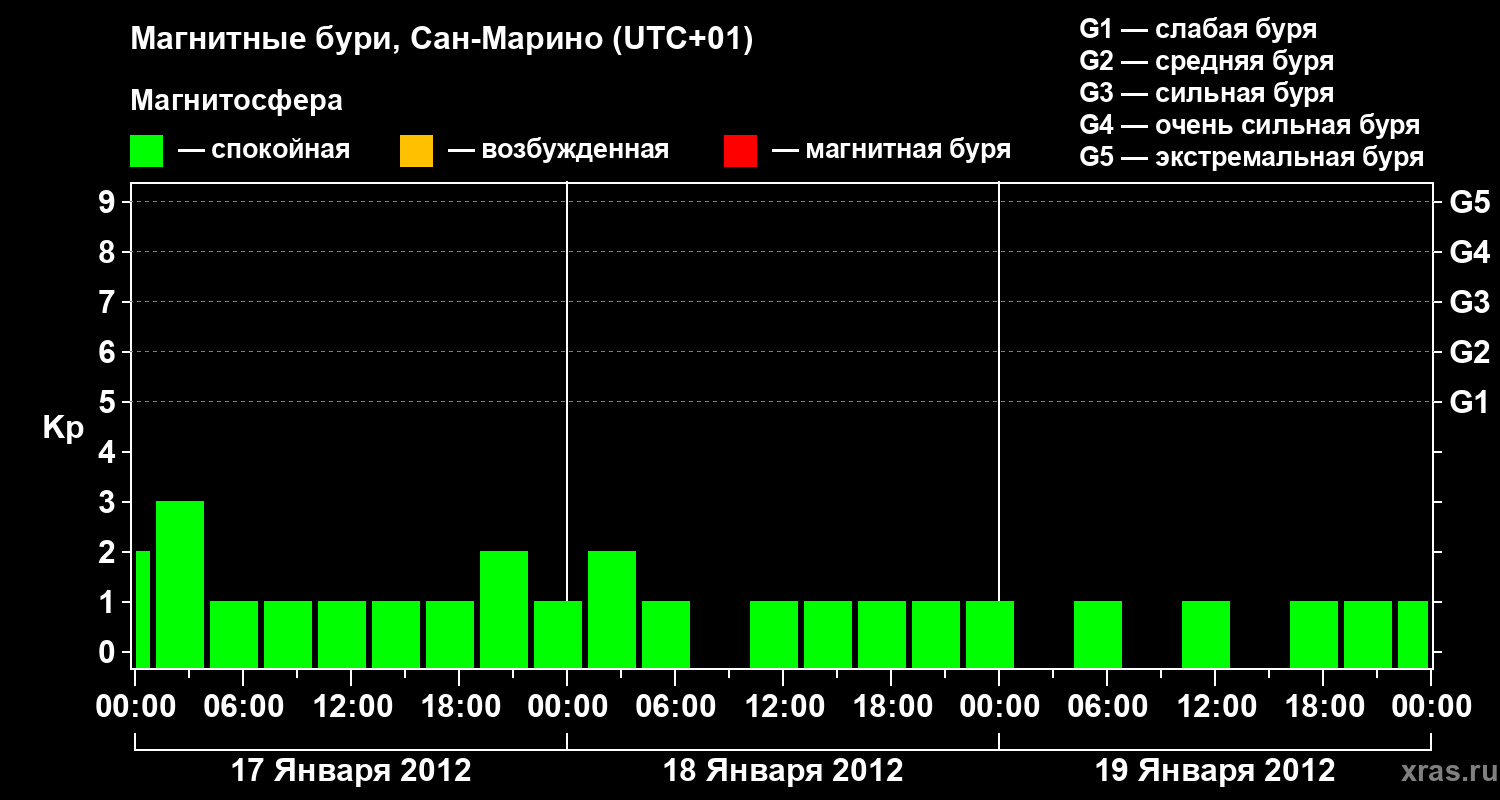Click the '18:00' time label for 19 January

(x=1323, y=707)
